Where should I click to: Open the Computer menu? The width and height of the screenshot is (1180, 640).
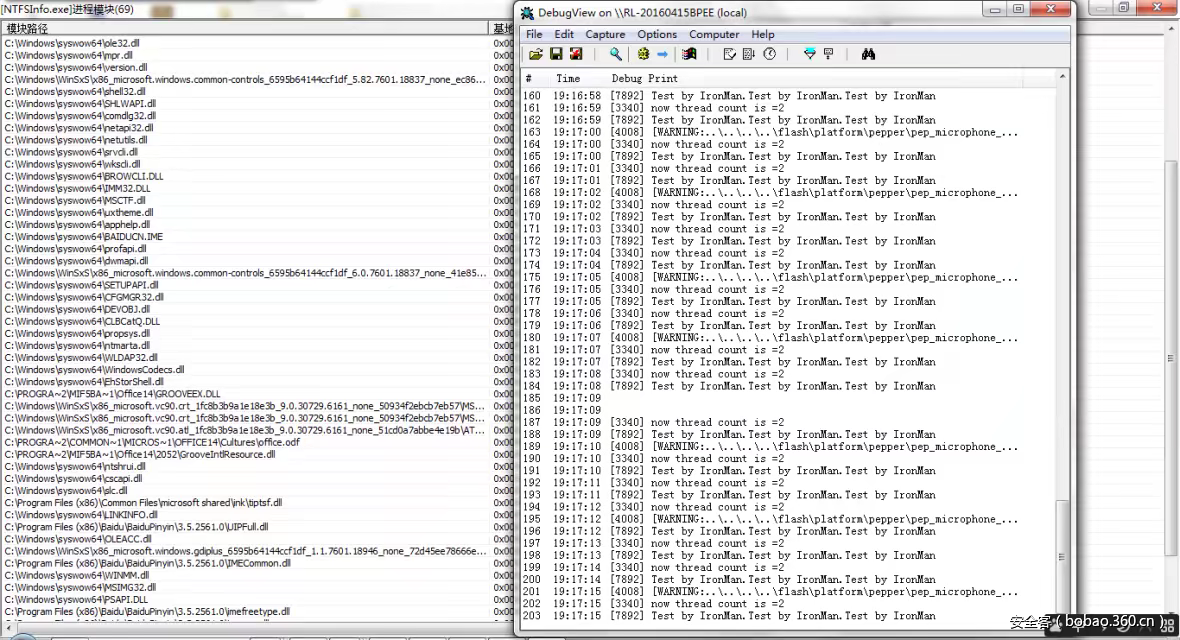point(714,34)
